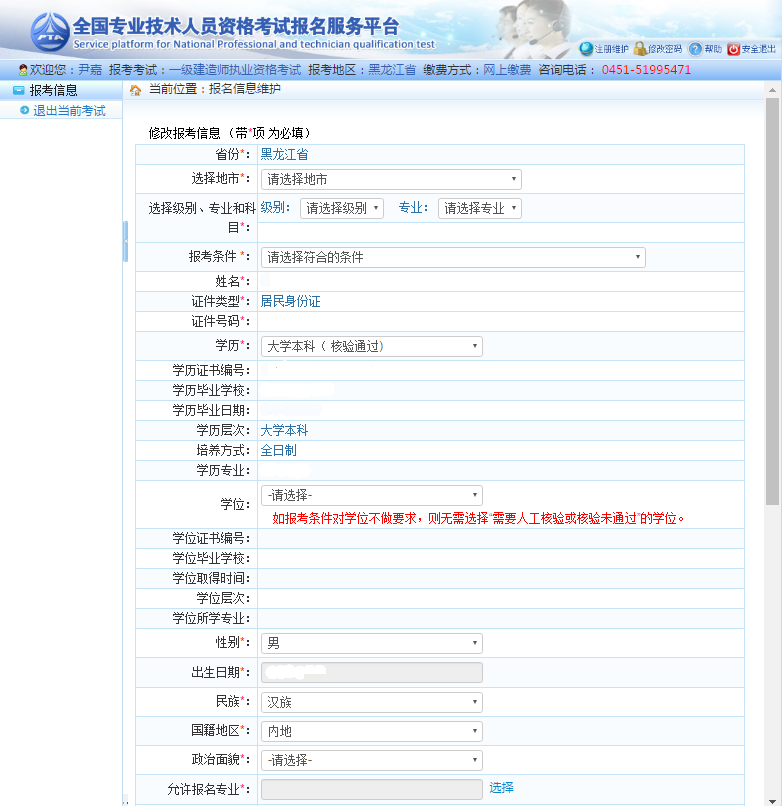Click the 修改密码 lock icon
Screen dimensions: 782x806
640,48
